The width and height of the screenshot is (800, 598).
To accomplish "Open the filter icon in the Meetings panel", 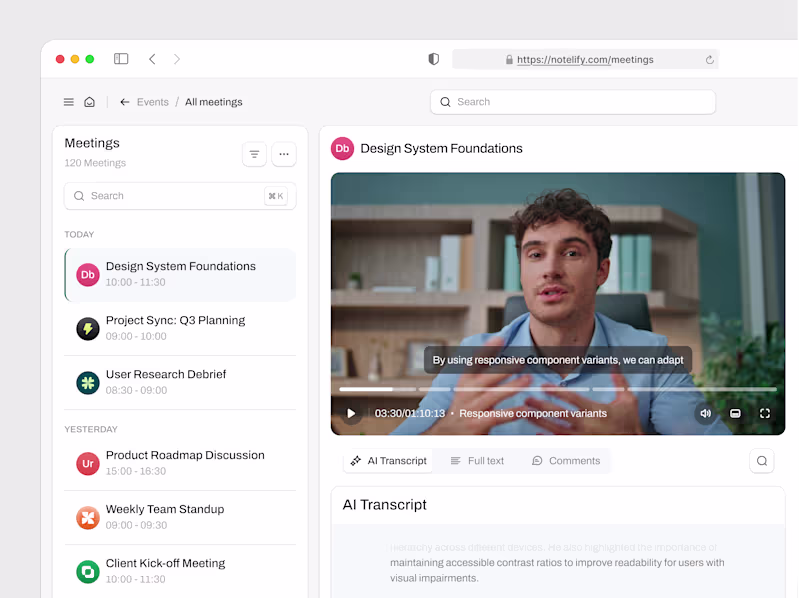I will (x=254, y=154).
